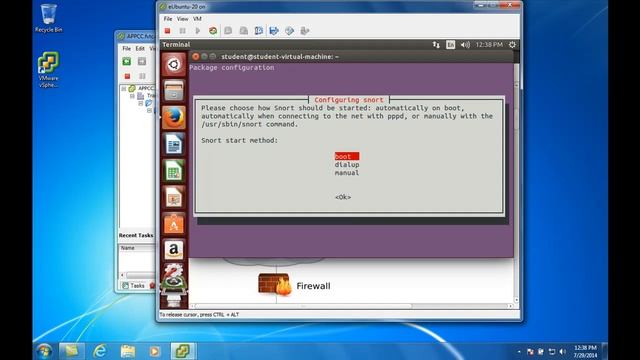The image size is (640, 360).
Task: Power on VM with green play icon
Action: tap(198, 31)
